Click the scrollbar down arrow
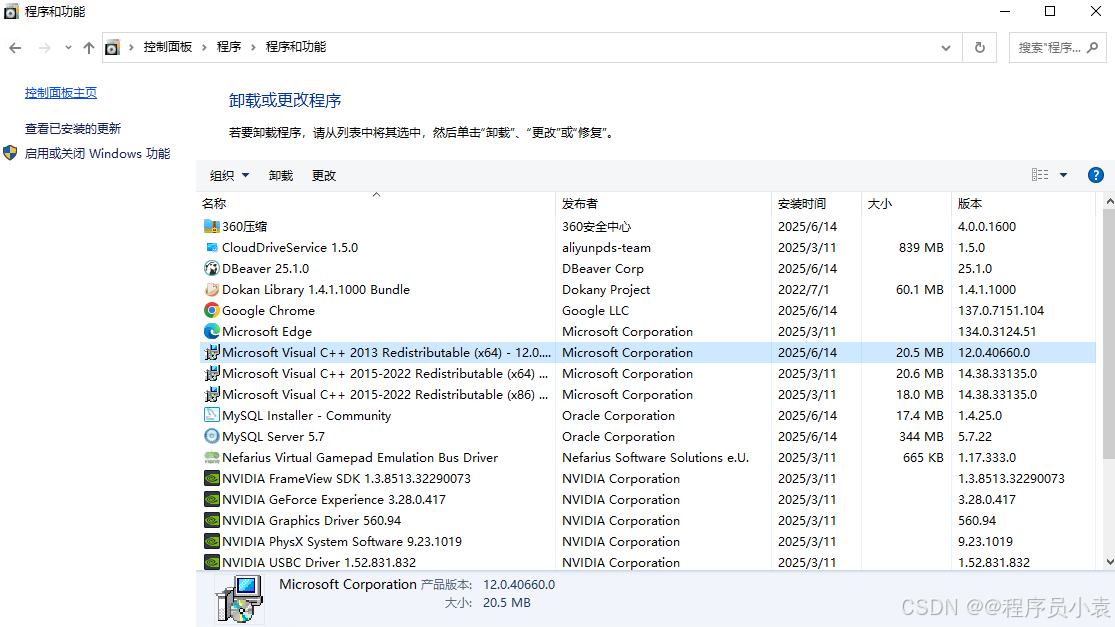The width and height of the screenshot is (1115, 627). click(x=1109, y=562)
